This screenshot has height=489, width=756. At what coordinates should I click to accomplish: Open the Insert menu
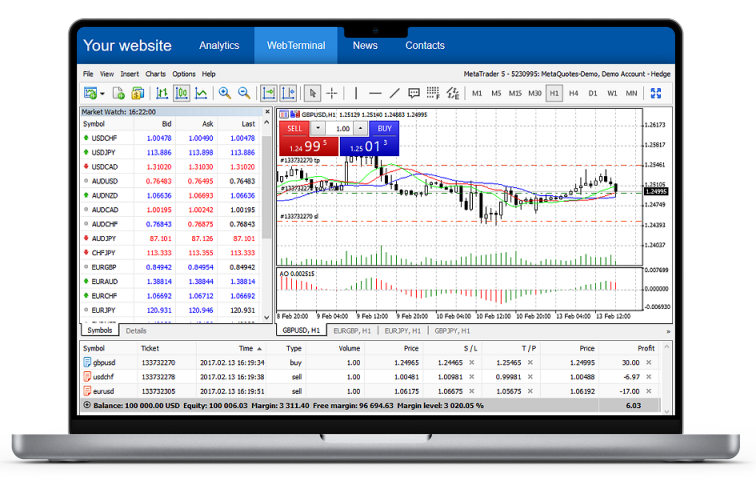[130, 74]
